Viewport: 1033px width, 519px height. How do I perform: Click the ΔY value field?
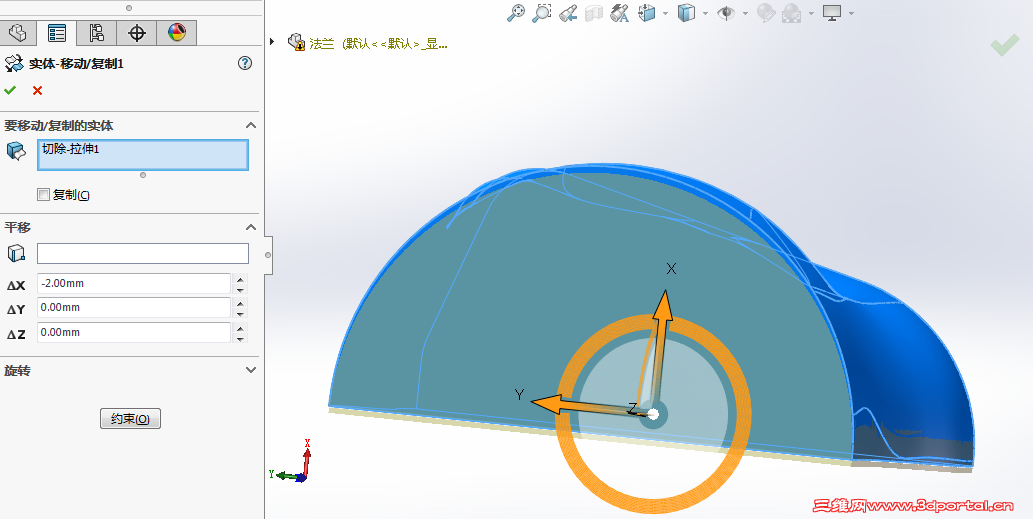tap(134, 308)
